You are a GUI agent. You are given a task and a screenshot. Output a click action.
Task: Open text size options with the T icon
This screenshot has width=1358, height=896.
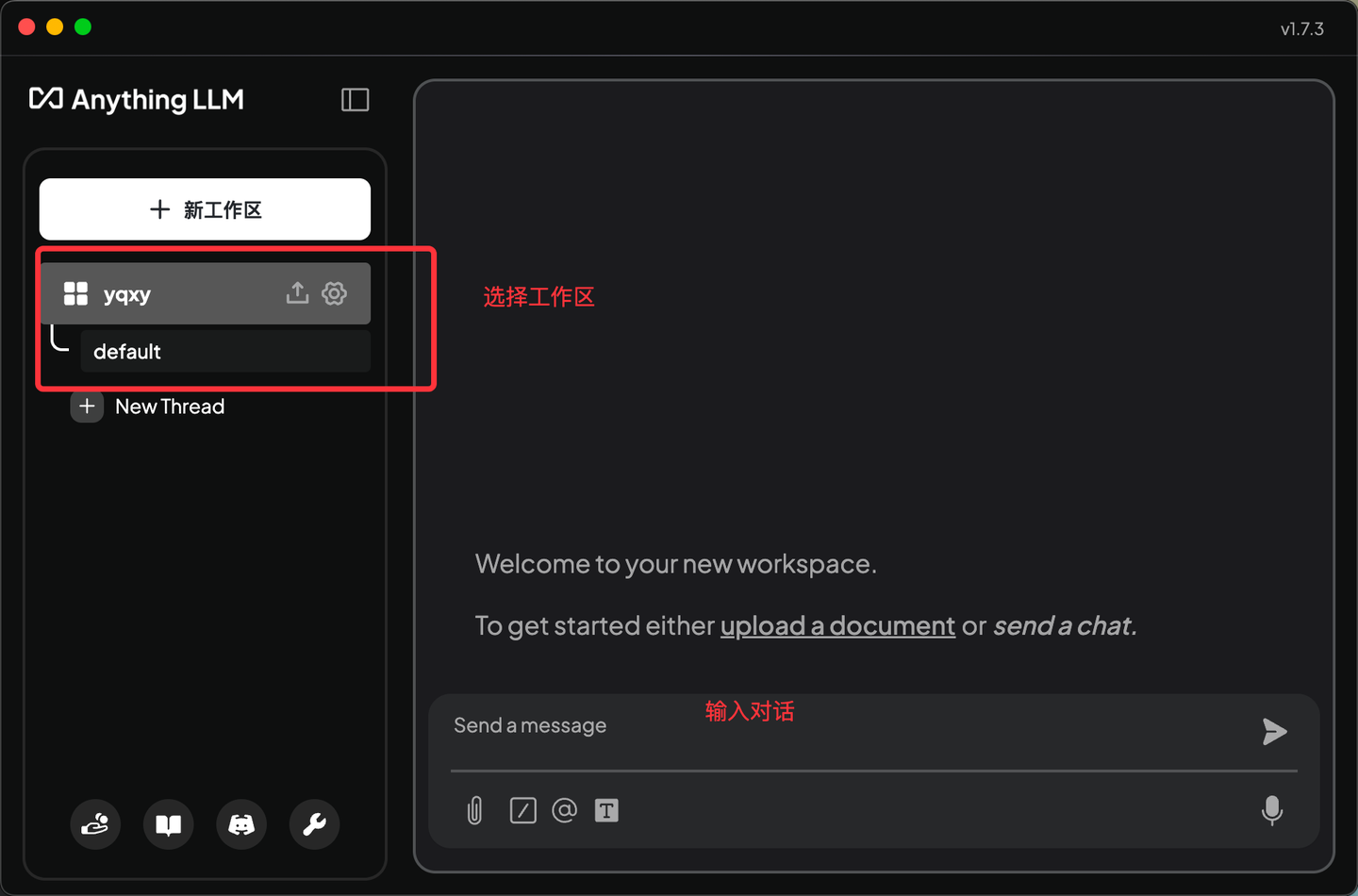click(x=606, y=810)
